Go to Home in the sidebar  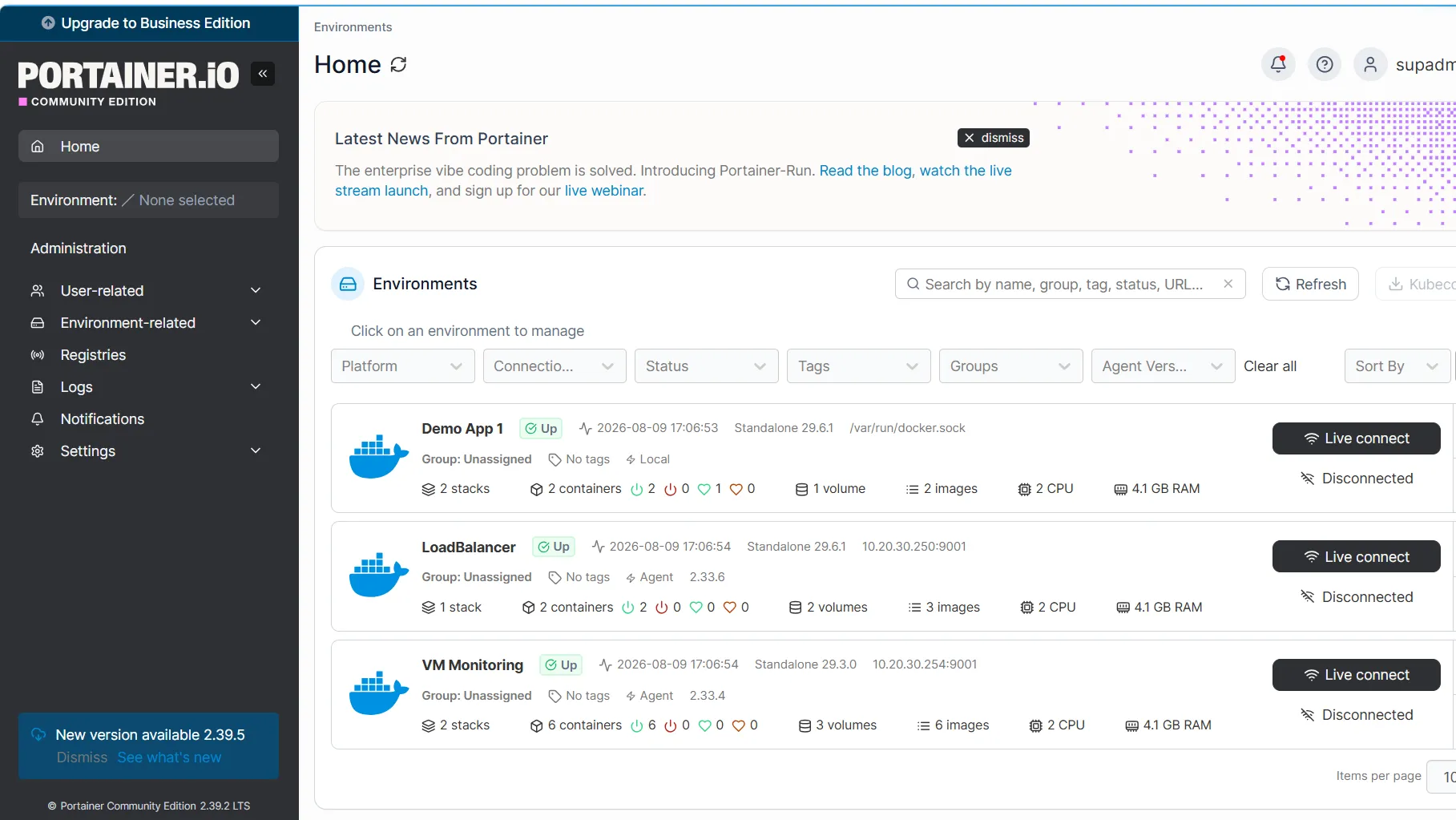pyautogui.click(x=148, y=147)
